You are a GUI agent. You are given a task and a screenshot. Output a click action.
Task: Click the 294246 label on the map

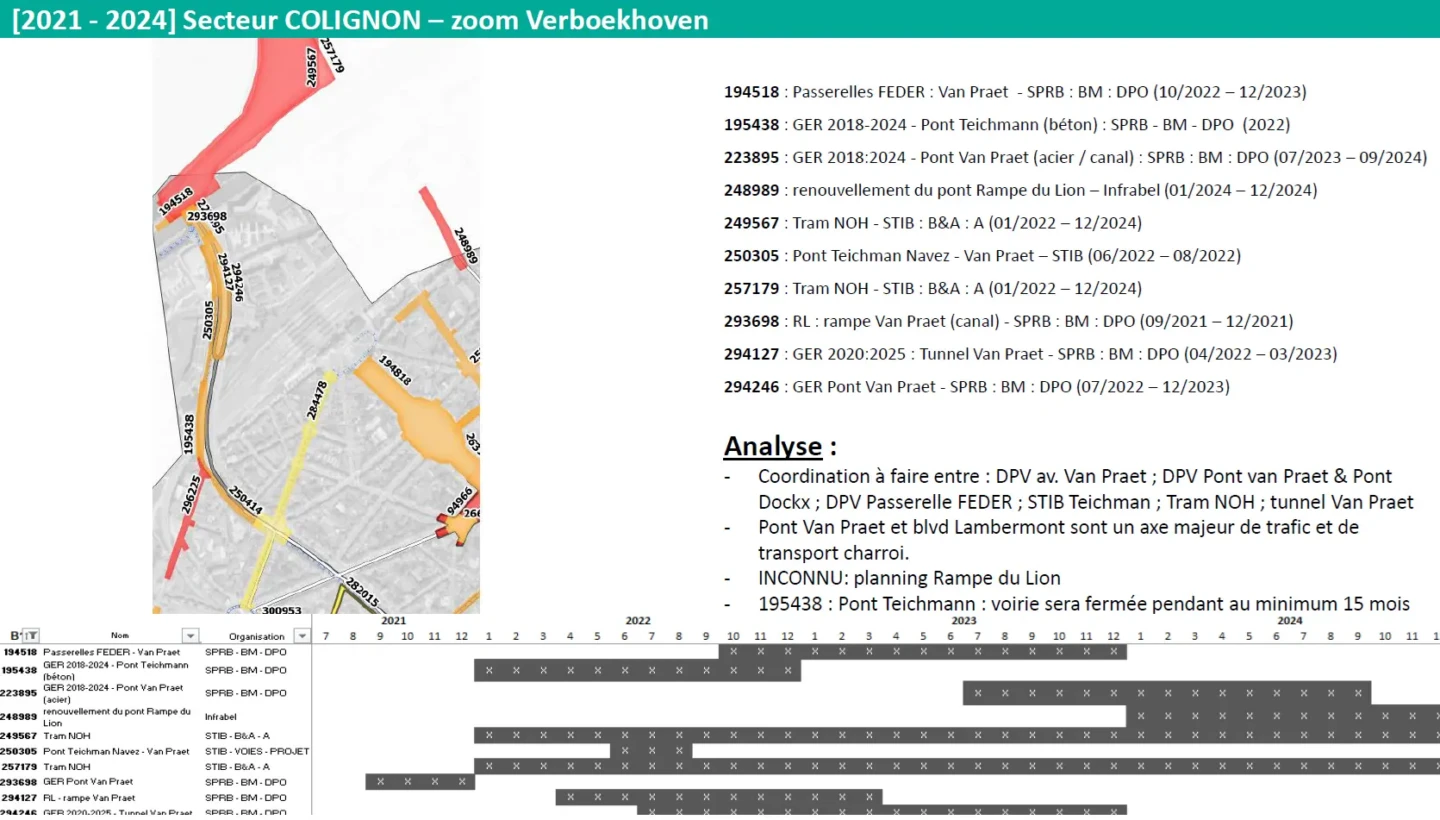(236, 281)
